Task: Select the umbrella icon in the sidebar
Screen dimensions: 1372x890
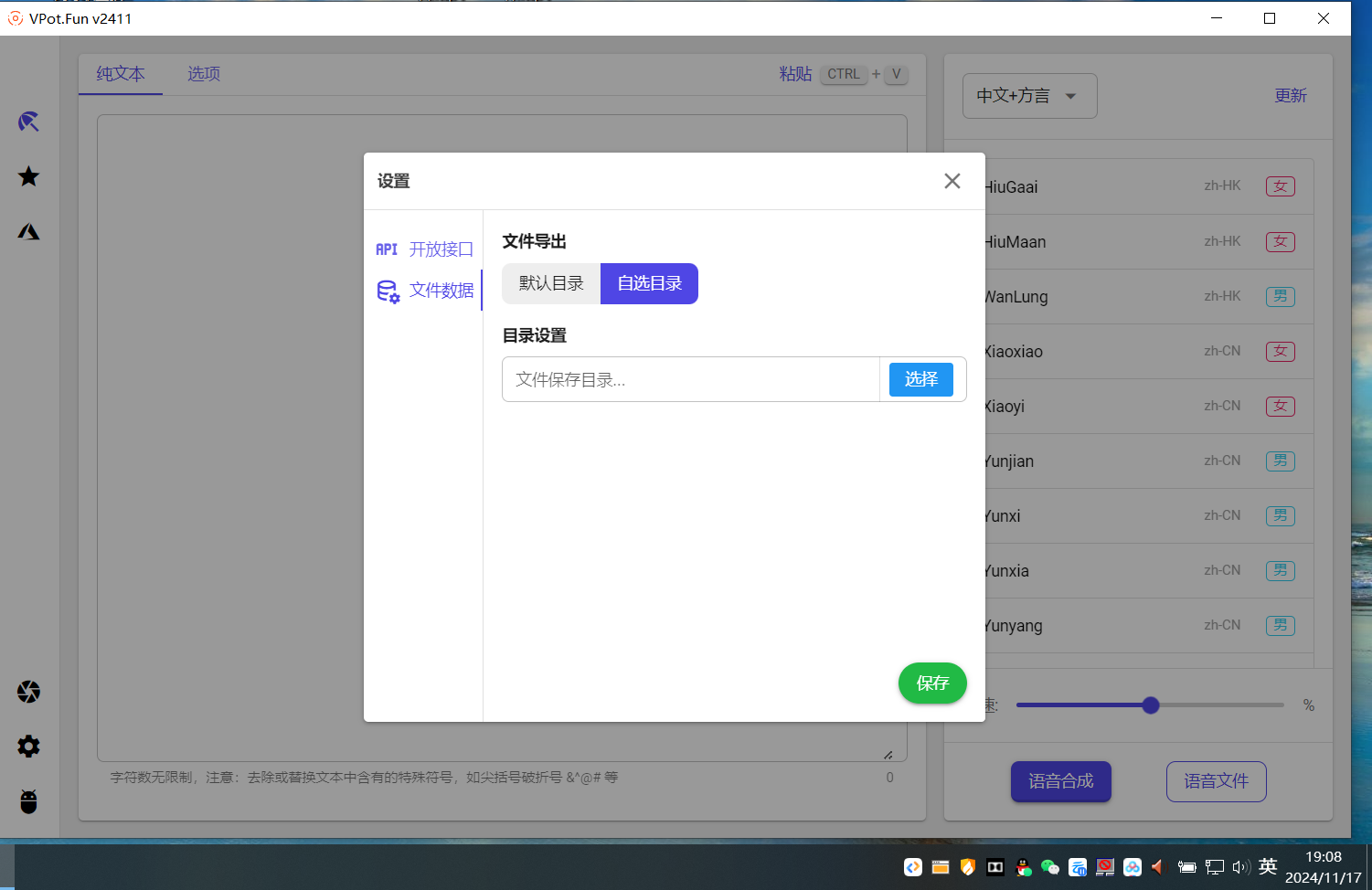Action: point(27,122)
